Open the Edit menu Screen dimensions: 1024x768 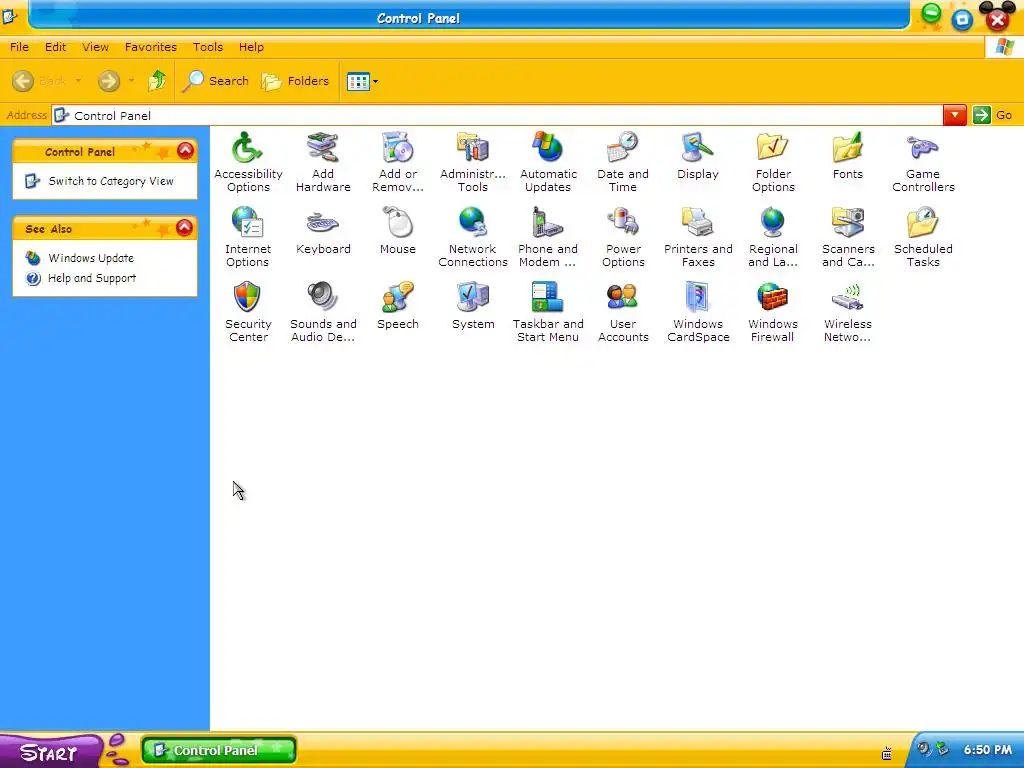tap(55, 47)
